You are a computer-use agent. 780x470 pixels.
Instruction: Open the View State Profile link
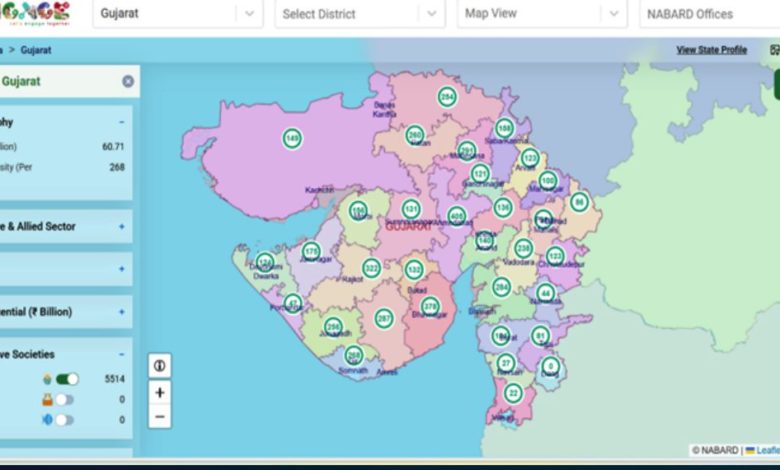coord(711,50)
